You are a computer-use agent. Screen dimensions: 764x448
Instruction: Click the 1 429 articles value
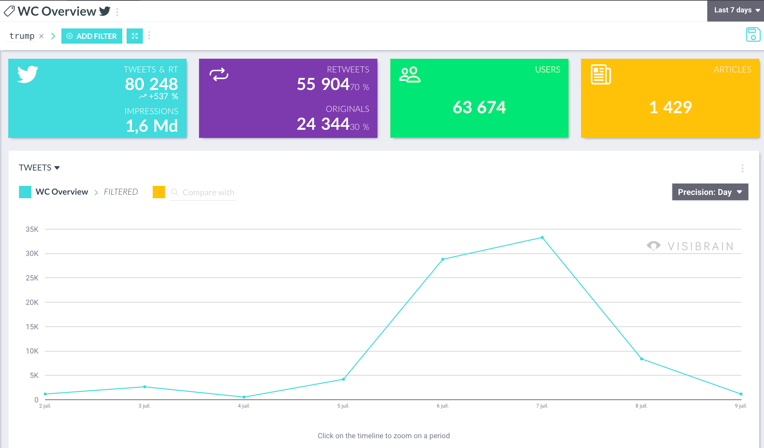tap(670, 107)
